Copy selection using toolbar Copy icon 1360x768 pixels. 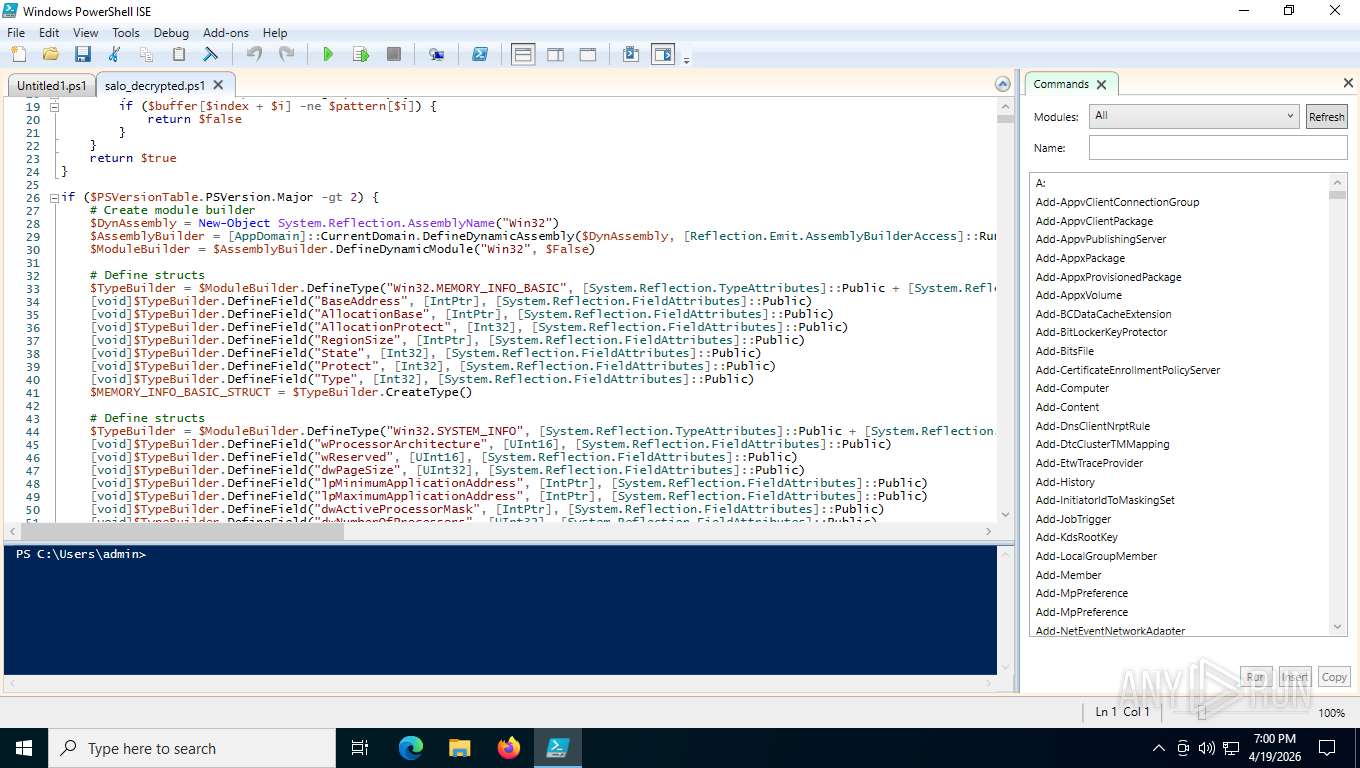(146, 54)
